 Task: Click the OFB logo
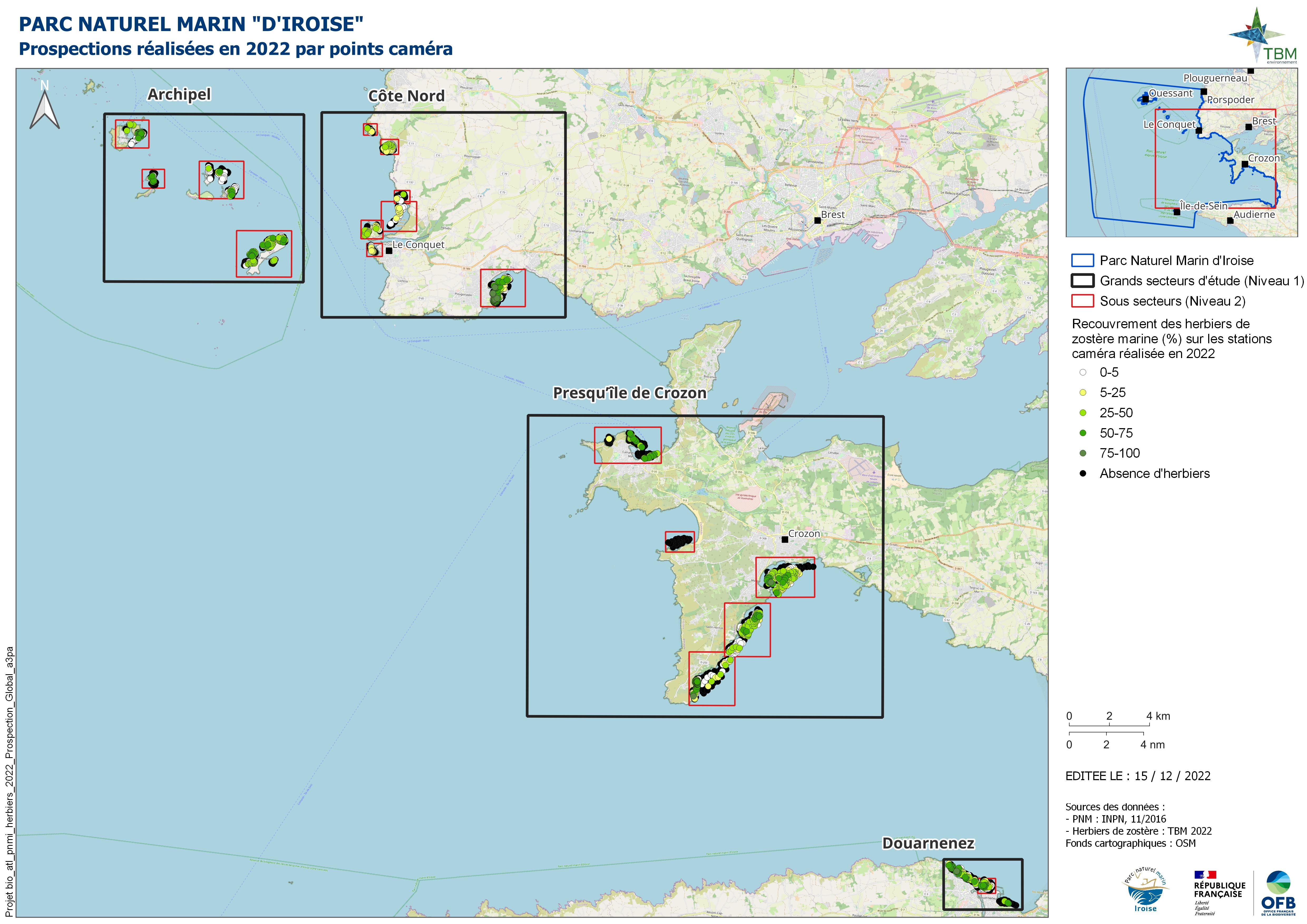1279,893
